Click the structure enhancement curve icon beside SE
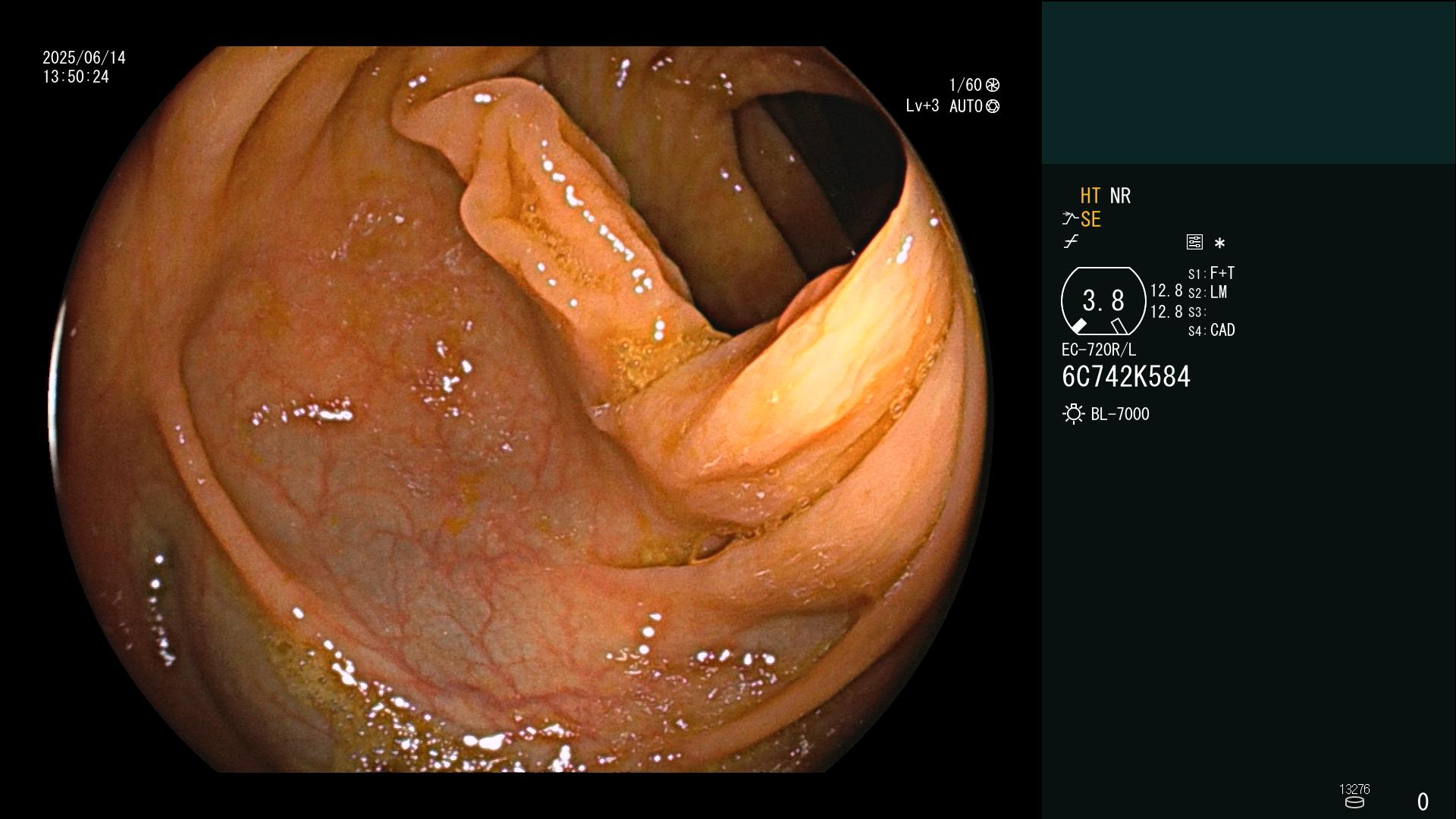Screen dimensions: 1456x819 pos(1070,219)
